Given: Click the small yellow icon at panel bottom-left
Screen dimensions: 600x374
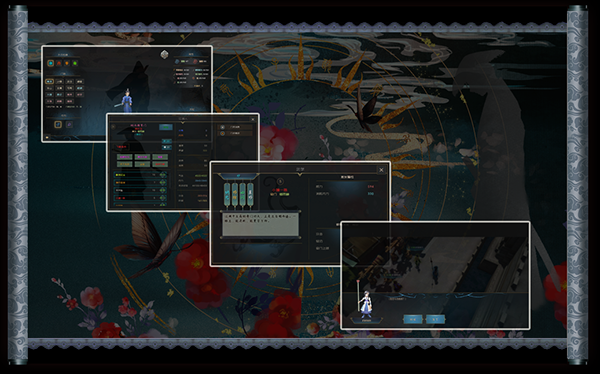Looking at the screenshot, I should click(x=47, y=137).
